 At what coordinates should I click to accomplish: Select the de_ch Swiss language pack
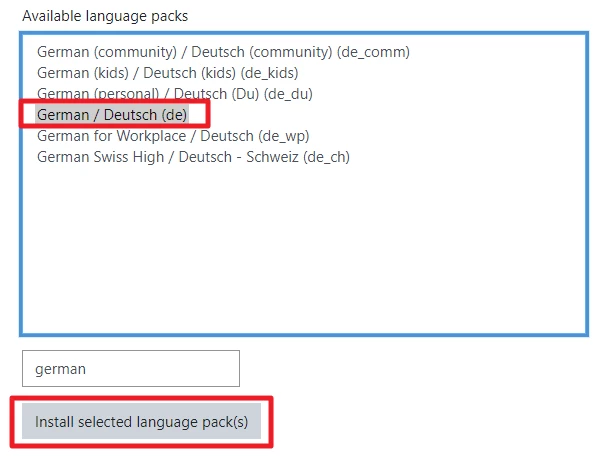pos(193,157)
